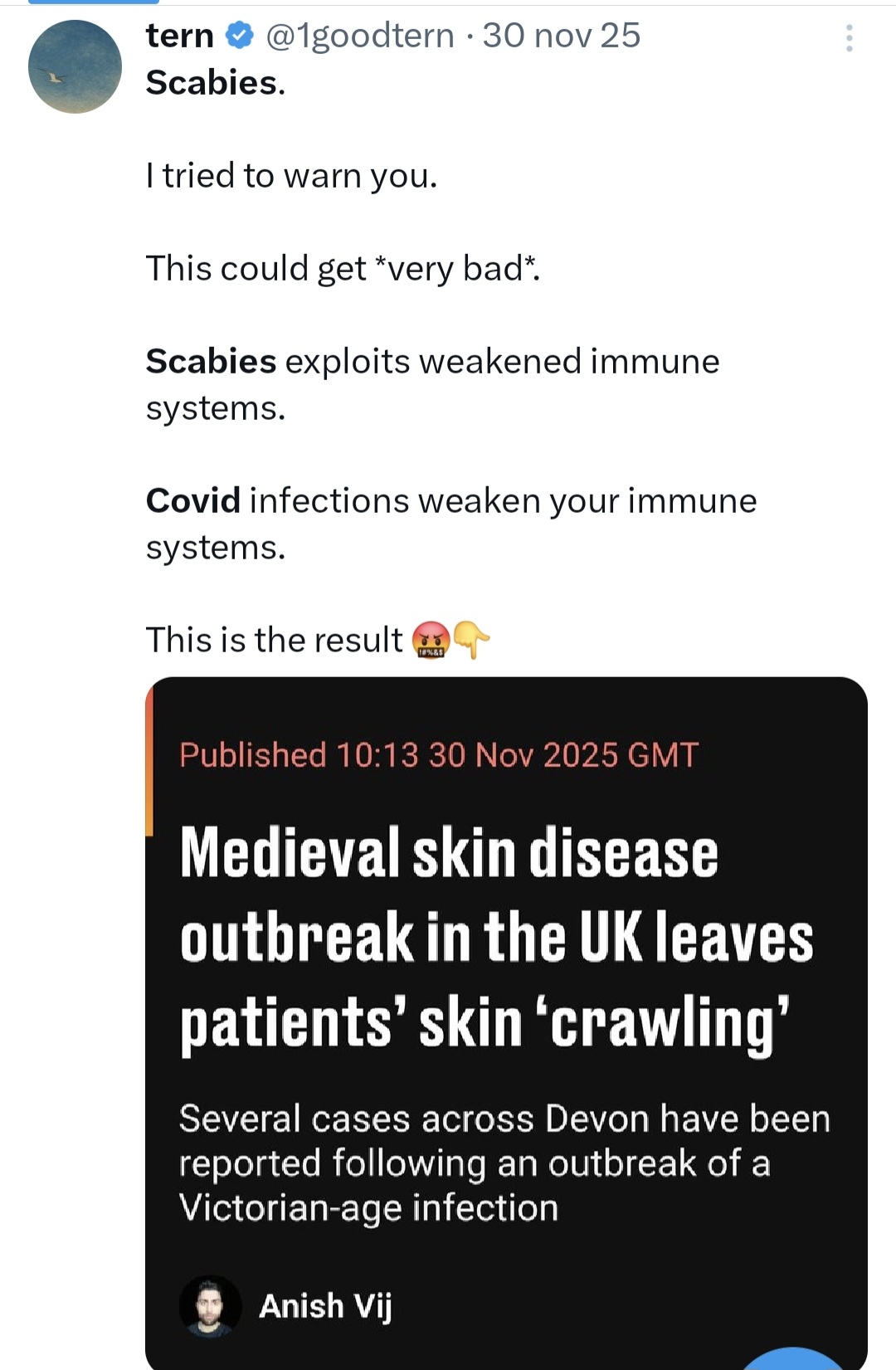The height and width of the screenshot is (1370, 896).
Task: Click Anish Vij's author photo
Action: (x=210, y=1305)
